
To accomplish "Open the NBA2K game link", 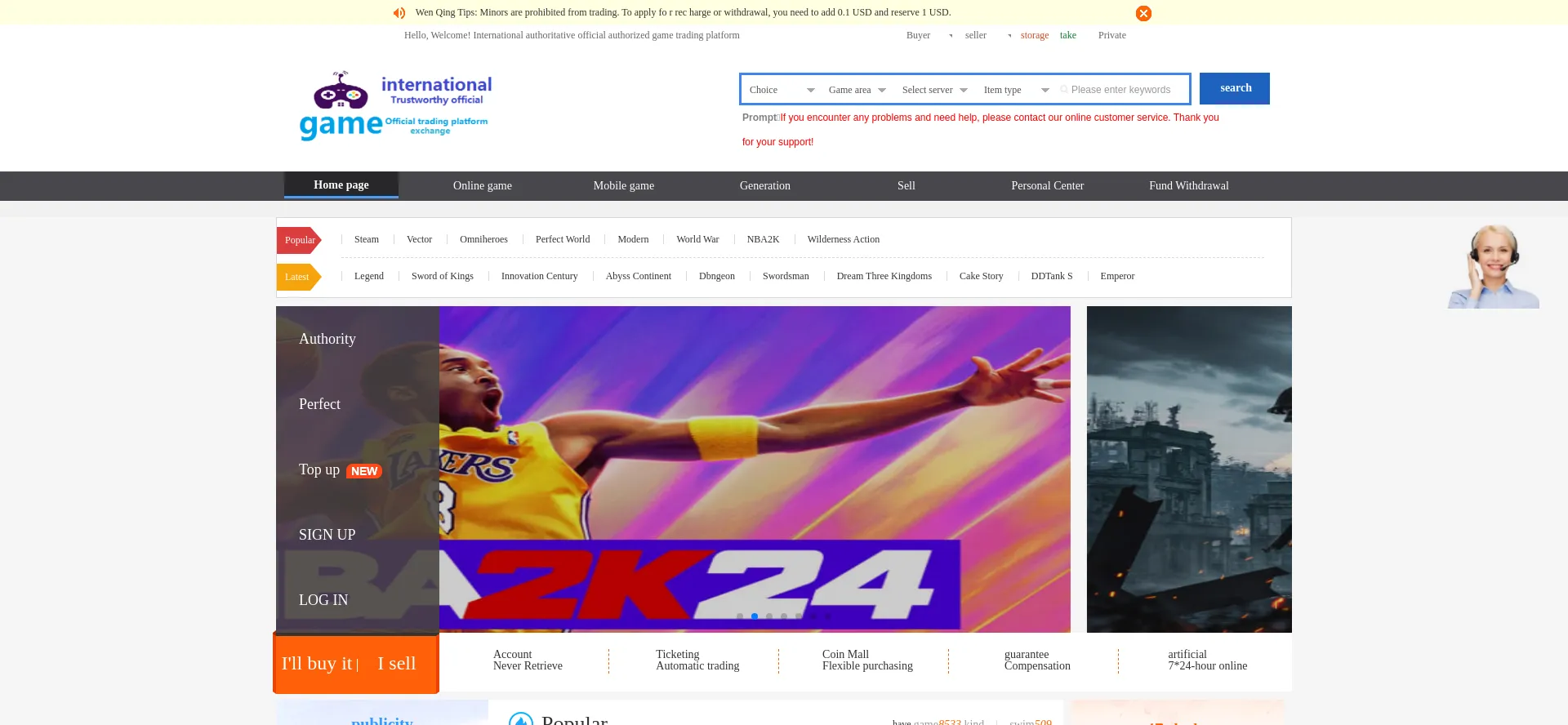I will point(763,239).
